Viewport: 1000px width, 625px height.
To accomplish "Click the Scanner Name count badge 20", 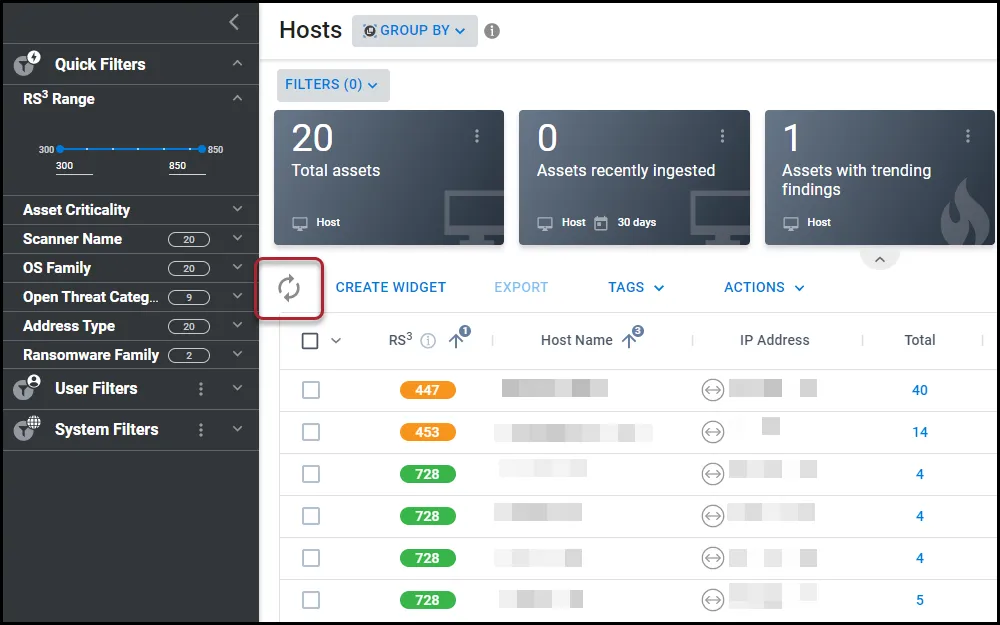I will [189, 240].
